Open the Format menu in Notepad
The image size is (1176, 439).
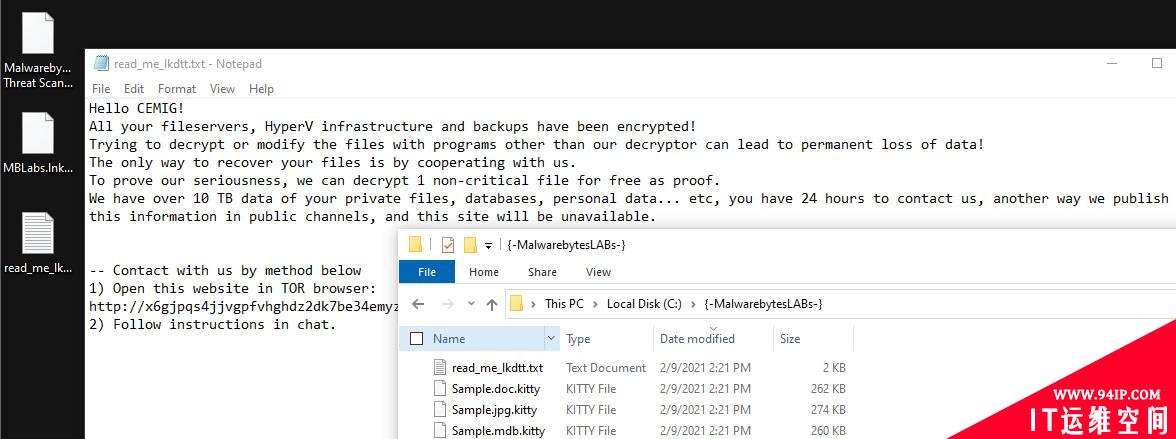click(x=177, y=89)
